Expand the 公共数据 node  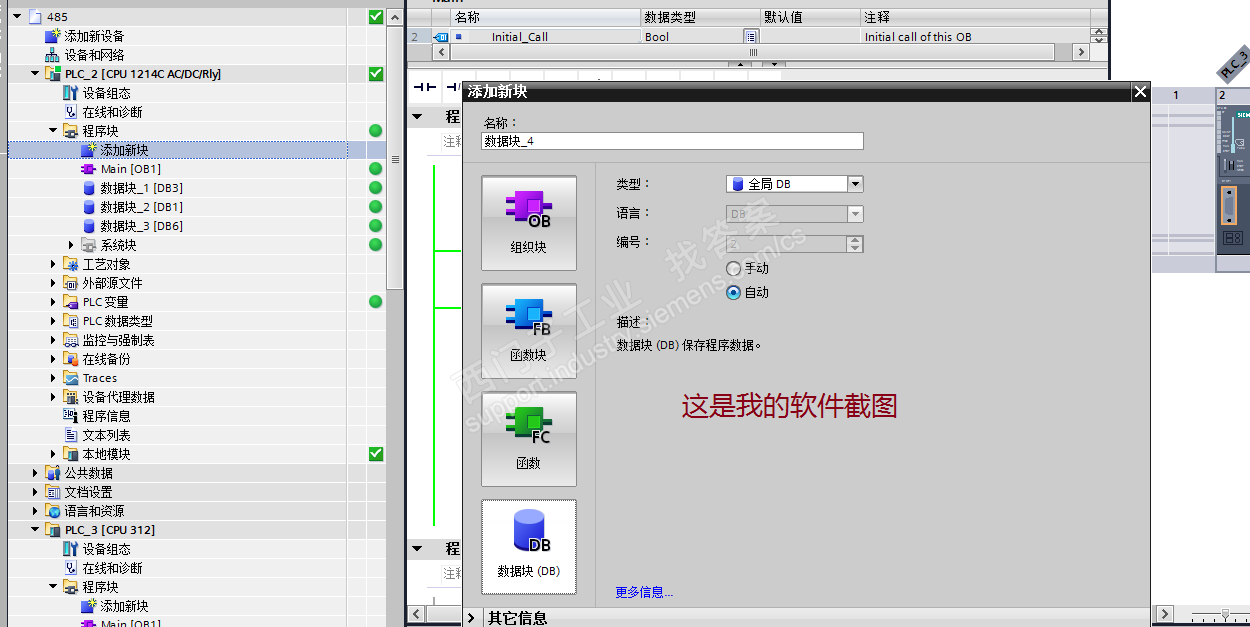pyautogui.click(x=36, y=473)
